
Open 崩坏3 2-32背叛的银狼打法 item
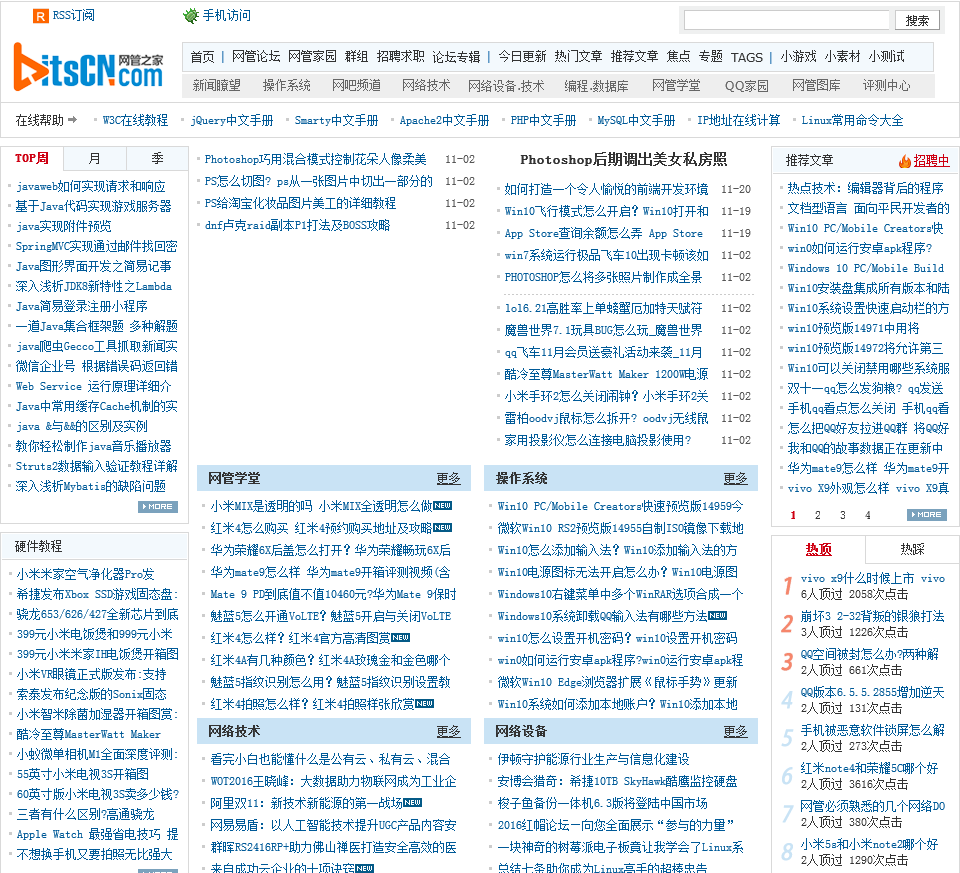872,616
